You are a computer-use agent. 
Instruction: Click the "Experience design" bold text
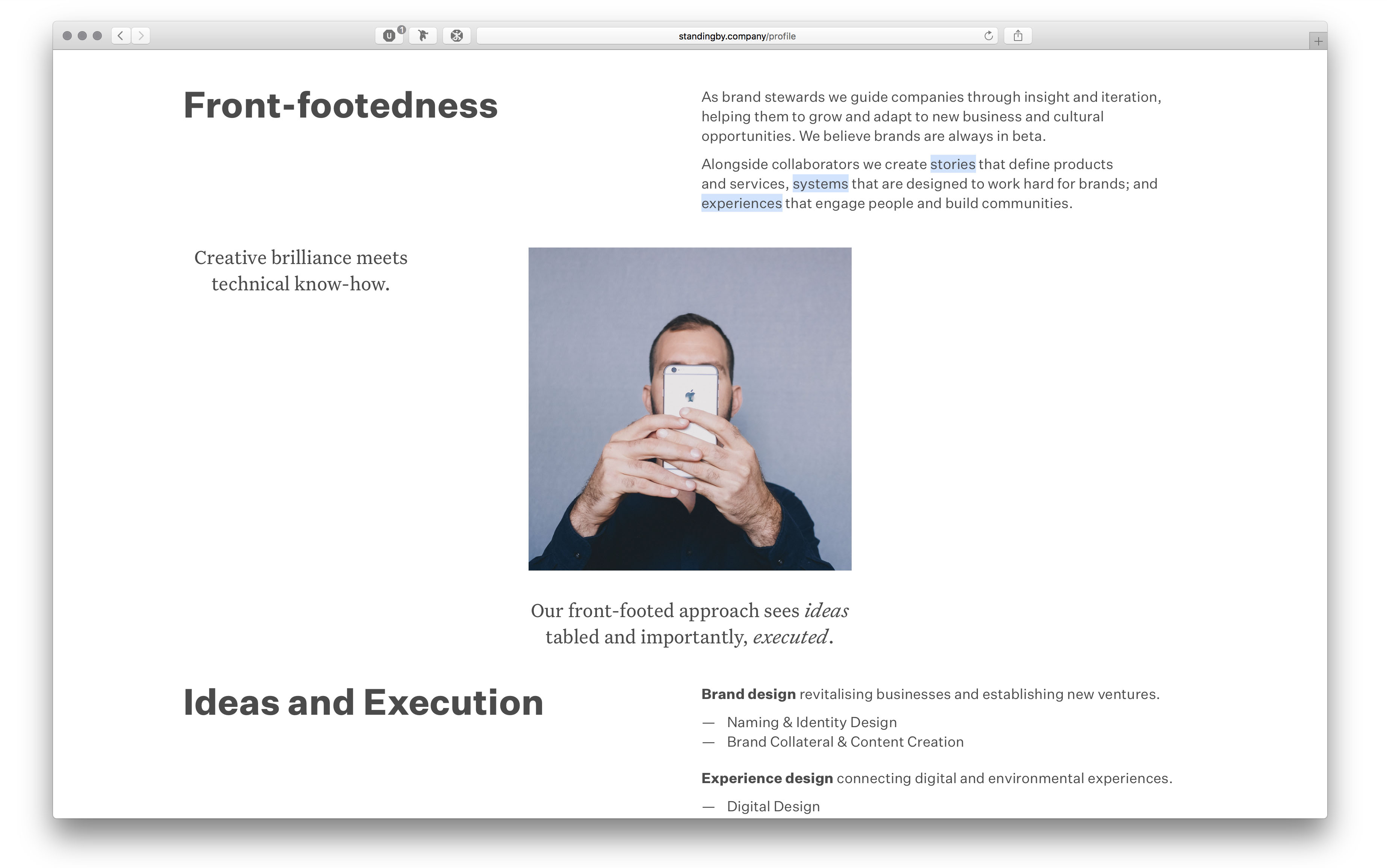[x=767, y=778]
